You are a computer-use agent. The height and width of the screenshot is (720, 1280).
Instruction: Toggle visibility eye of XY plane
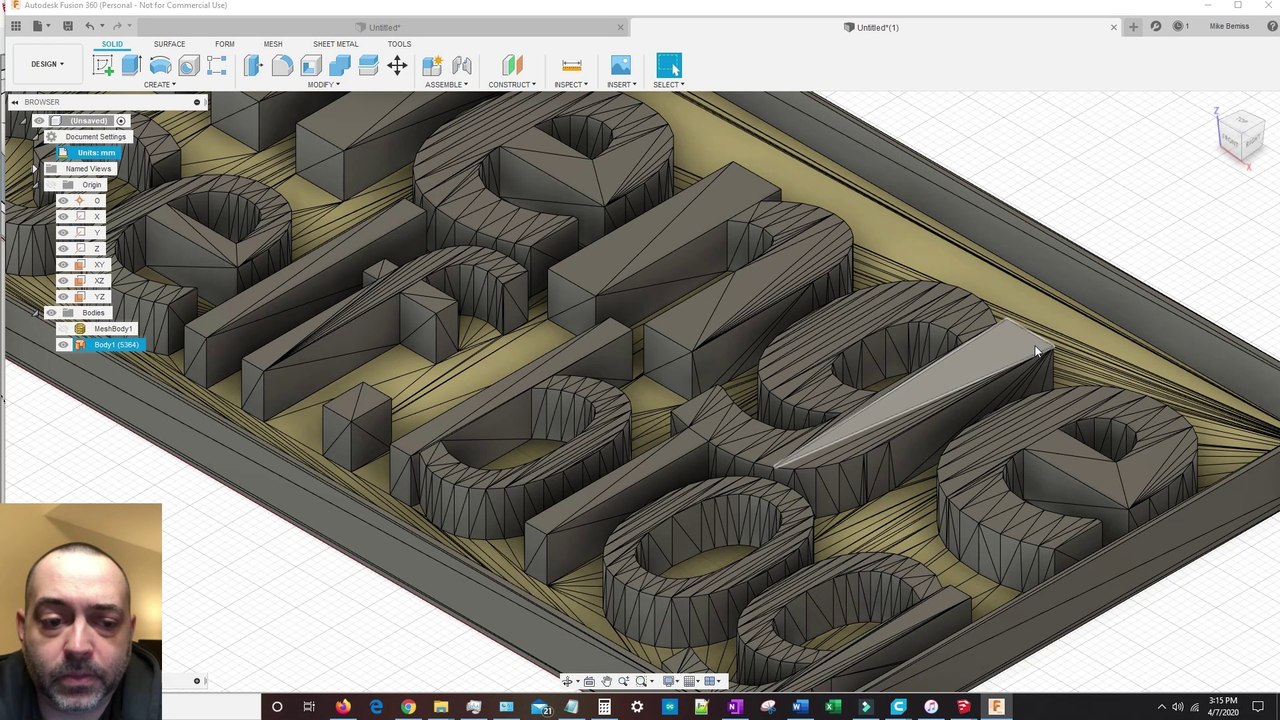[x=63, y=265]
